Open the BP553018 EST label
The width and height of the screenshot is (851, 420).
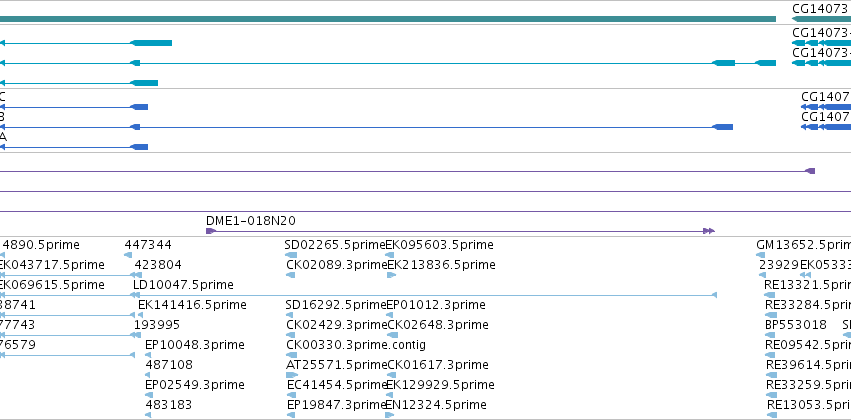click(796, 325)
